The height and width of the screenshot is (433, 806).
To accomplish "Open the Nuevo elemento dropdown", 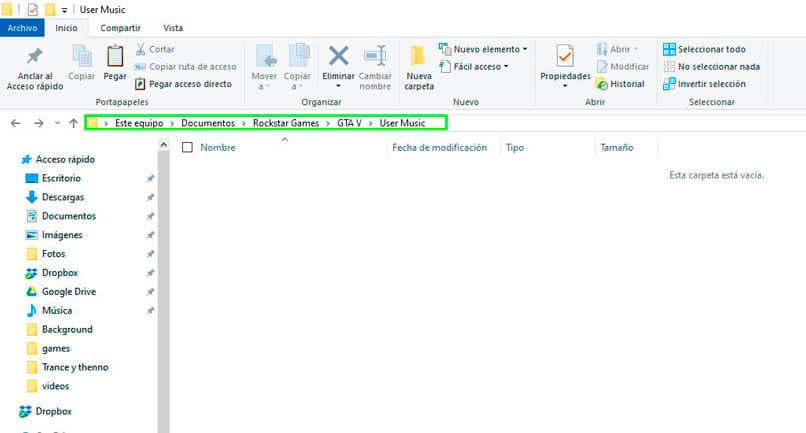I will coord(483,49).
